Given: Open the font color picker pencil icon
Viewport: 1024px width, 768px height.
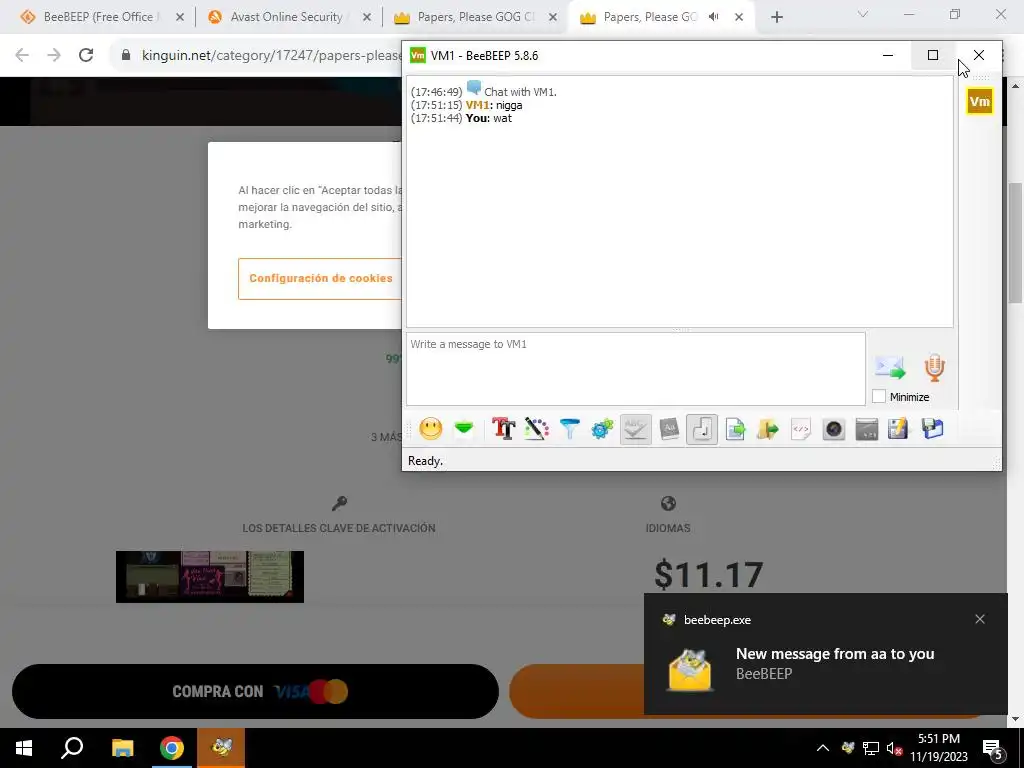Looking at the screenshot, I should point(536,429).
